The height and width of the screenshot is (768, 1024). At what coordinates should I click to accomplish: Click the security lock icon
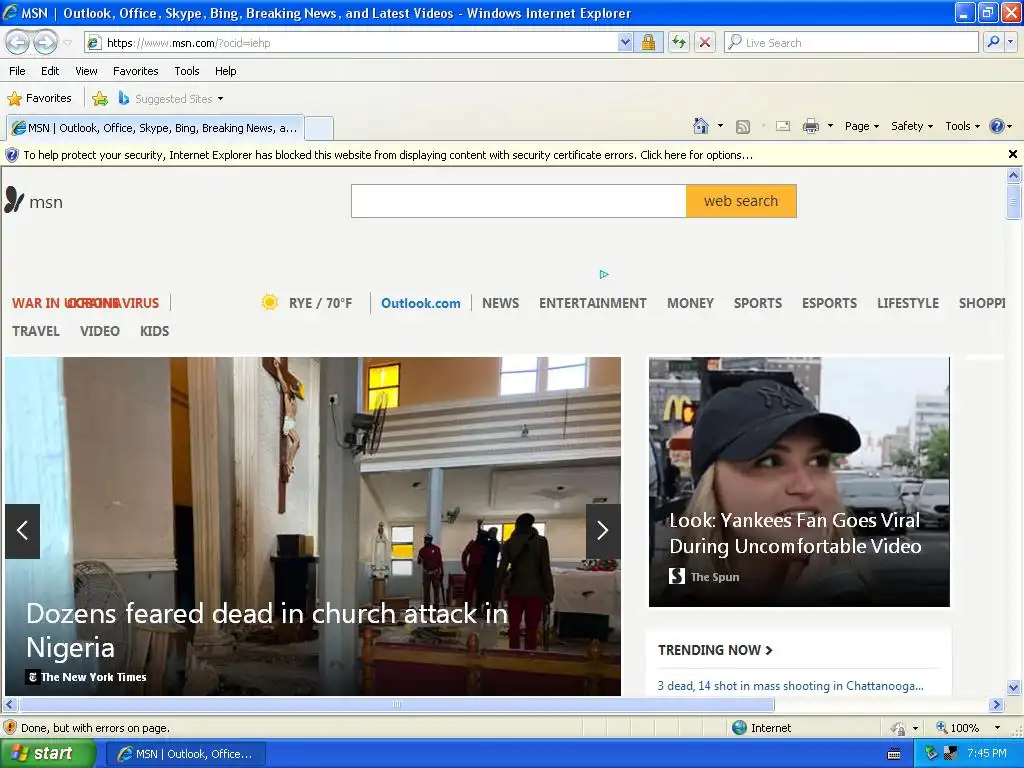click(x=648, y=43)
